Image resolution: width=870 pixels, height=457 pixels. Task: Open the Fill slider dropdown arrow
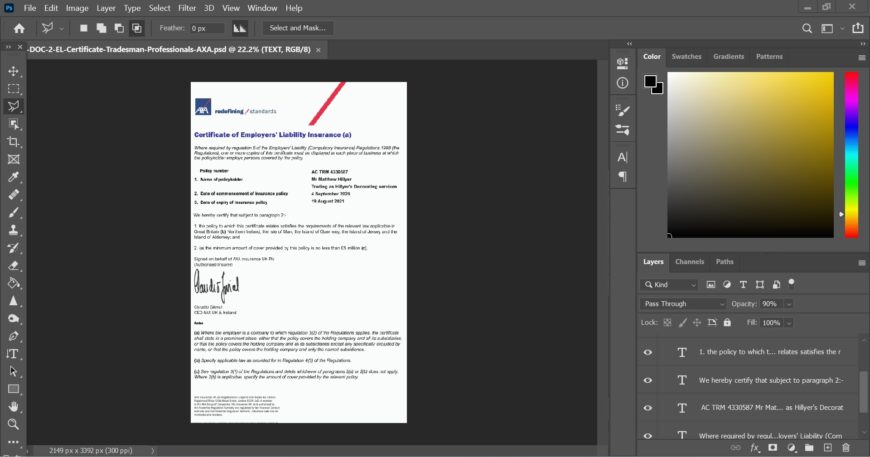[788, 323]
